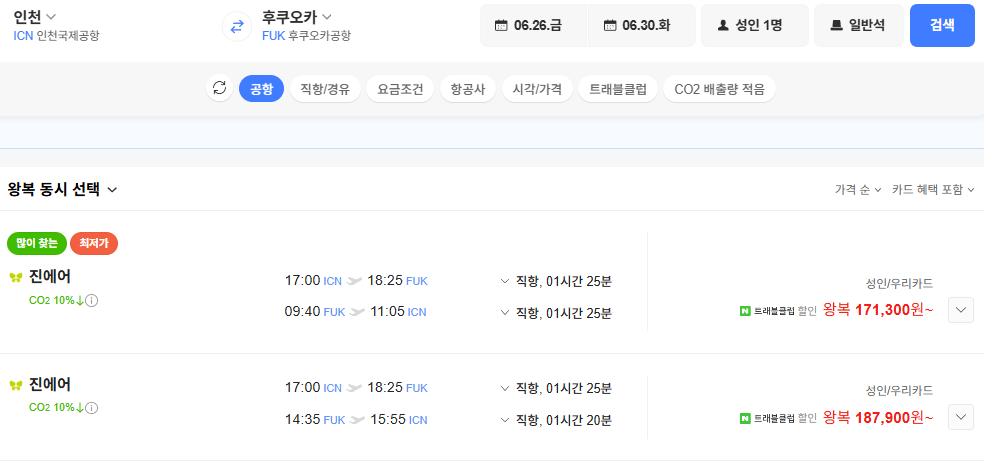This screenshot has height=462, width=984.
Task: Expand 14:35 FUK return flight details
Action: tap(505, 420)
